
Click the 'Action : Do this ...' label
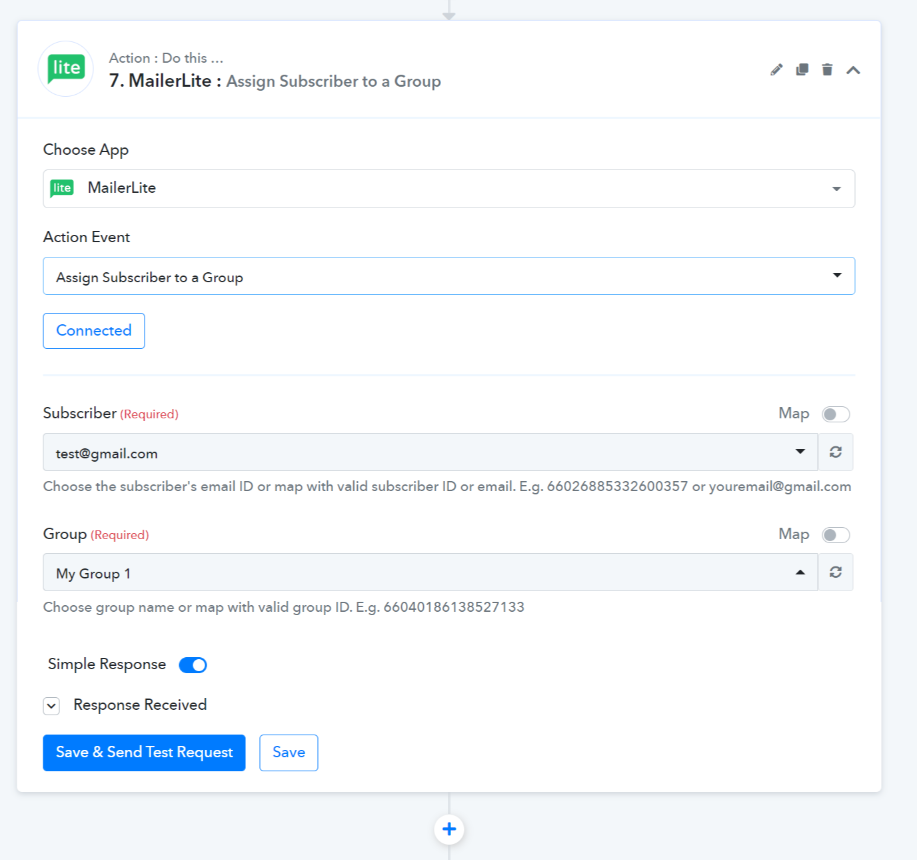(166, 58)
